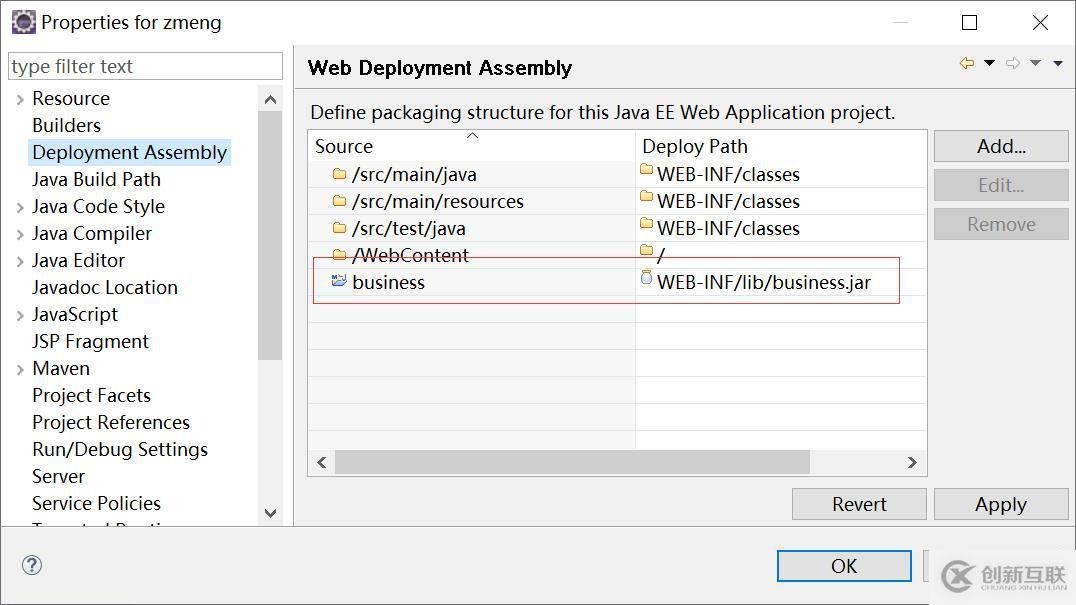Focus the type filter text field
Screen dimensions: 1076x605
click(x=145, y=66)
